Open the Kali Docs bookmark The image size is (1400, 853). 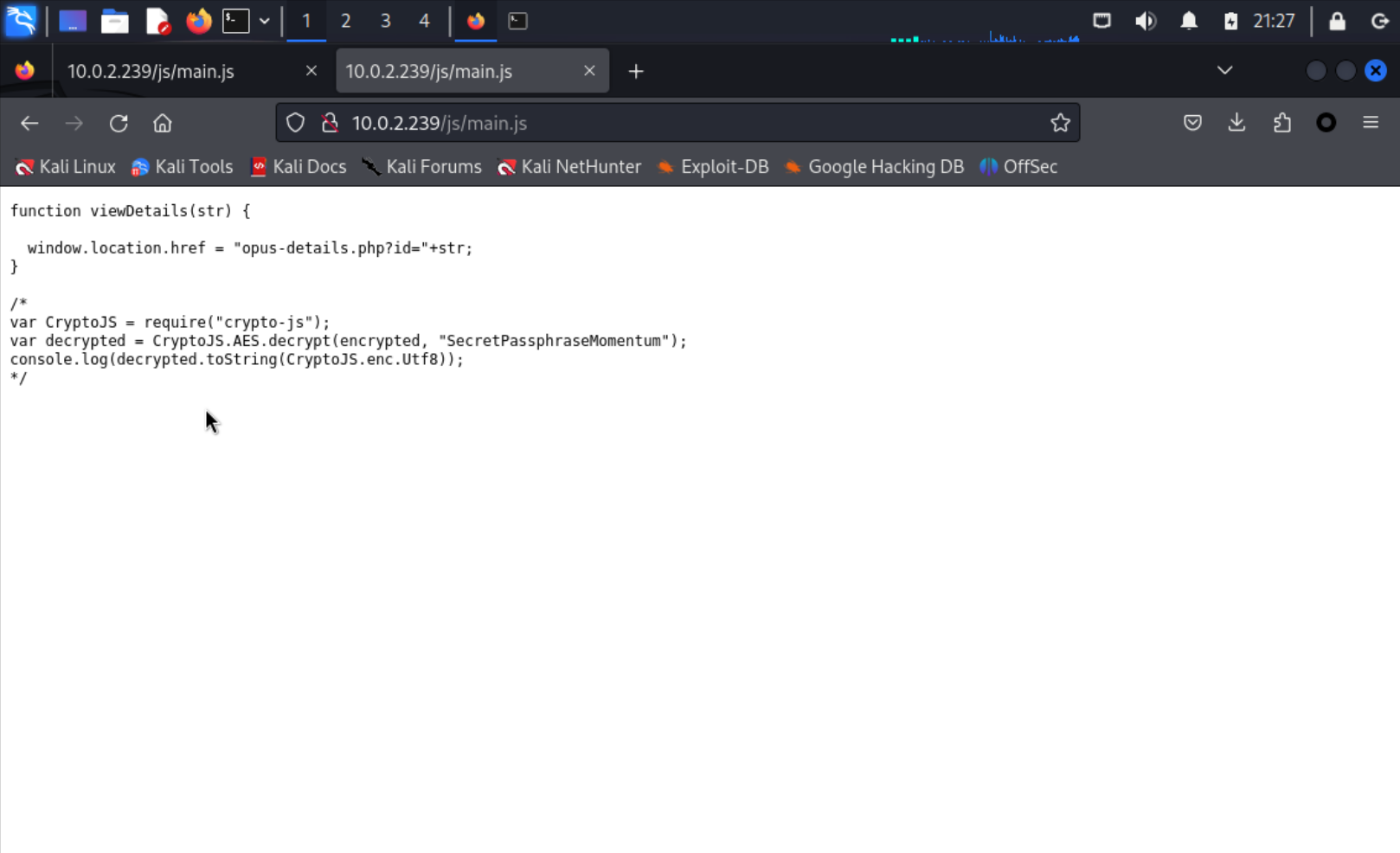299,167
